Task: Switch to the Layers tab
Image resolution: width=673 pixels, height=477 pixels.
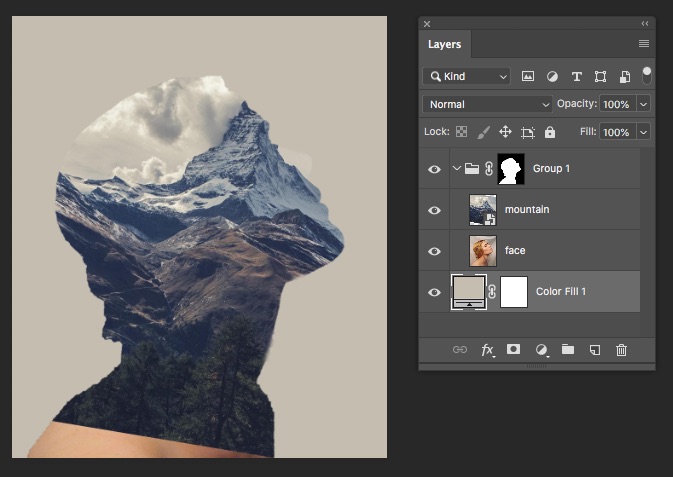Action: point(444,45)
